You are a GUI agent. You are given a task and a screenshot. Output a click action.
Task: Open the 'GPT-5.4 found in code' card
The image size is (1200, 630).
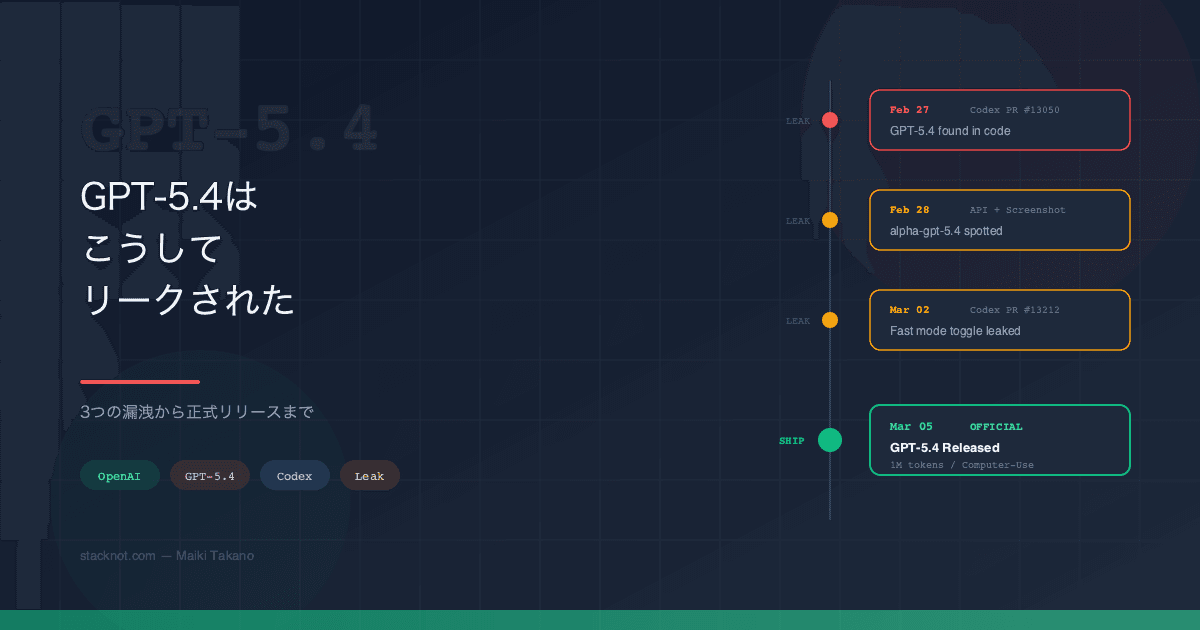pos(1000,120)
